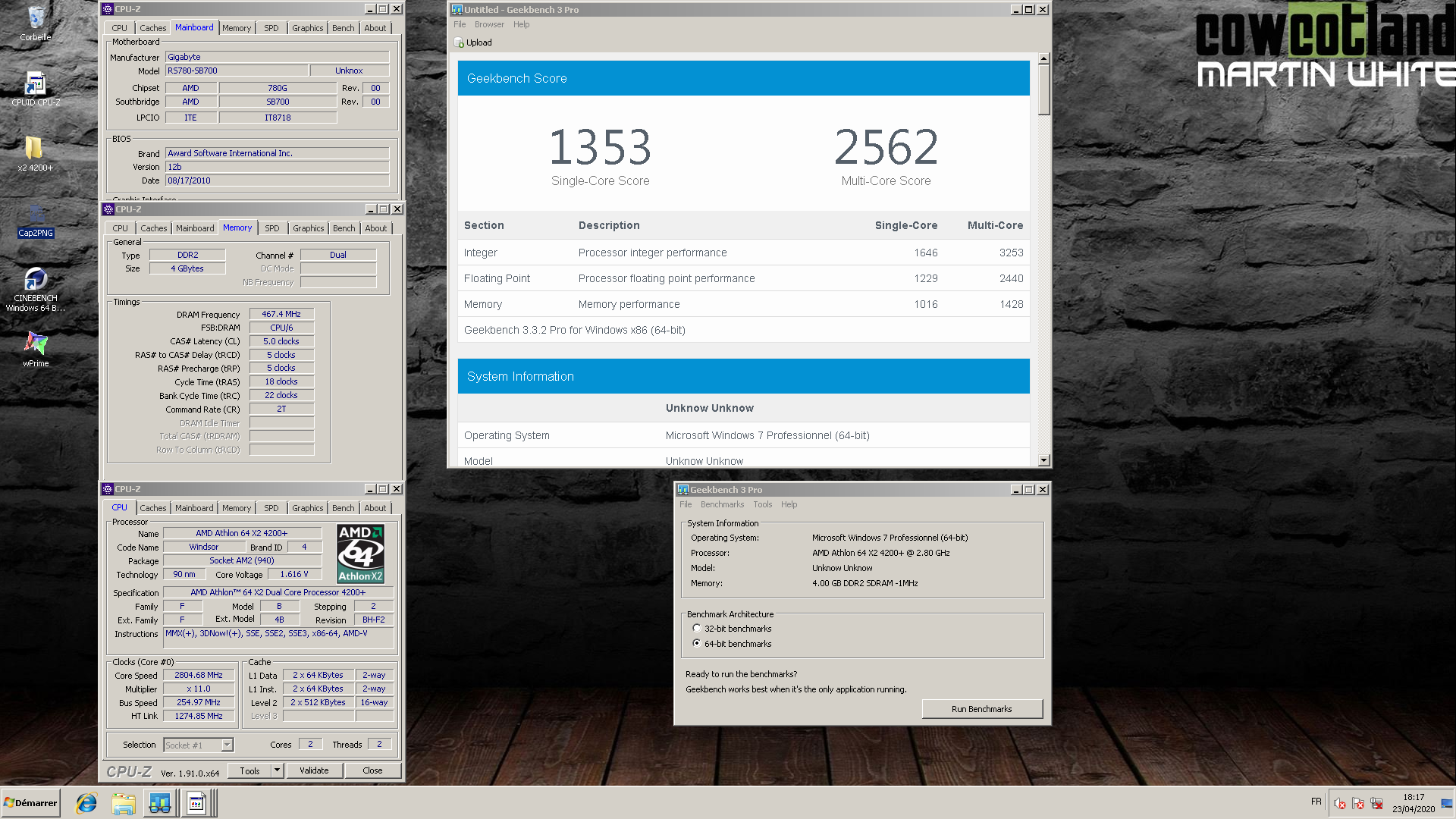1456x819 pixels.
Task: Switch to CPU tab in Memory CPU-Z window
Action: [120, 228]
